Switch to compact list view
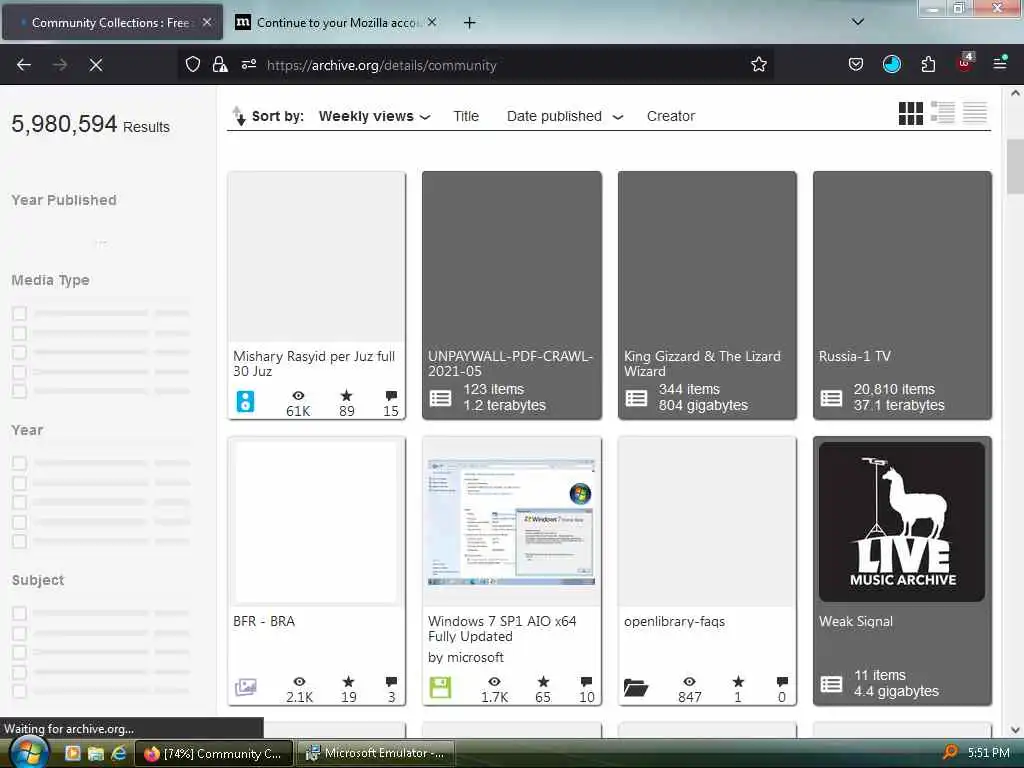 (974, 112)
